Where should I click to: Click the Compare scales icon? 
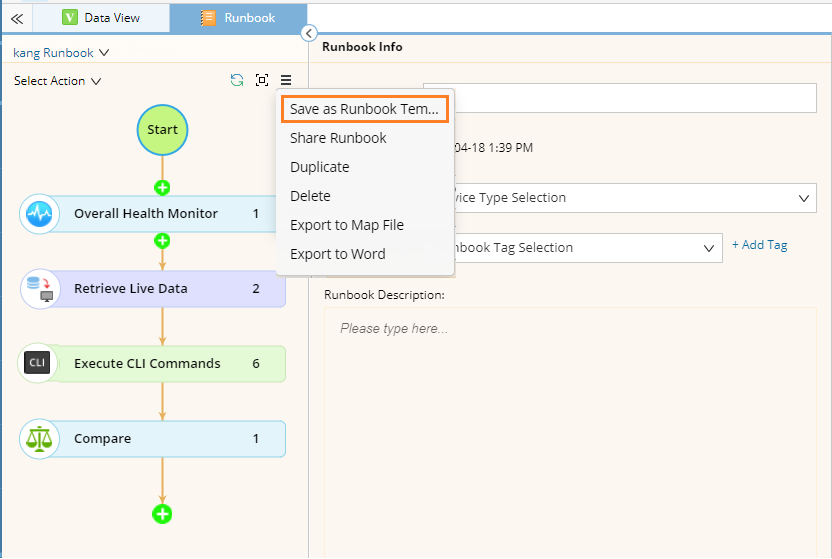38,439
